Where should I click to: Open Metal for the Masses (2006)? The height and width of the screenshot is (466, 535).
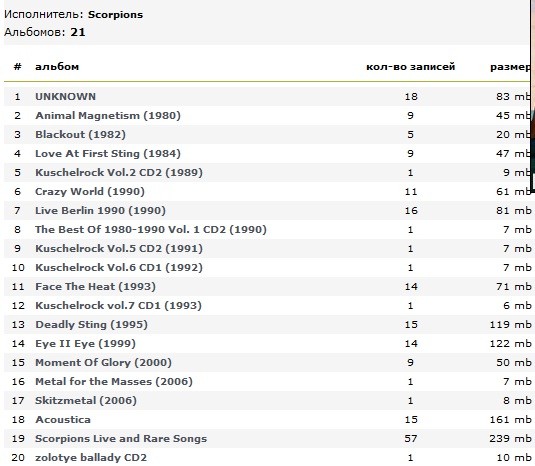coord(114,381)
